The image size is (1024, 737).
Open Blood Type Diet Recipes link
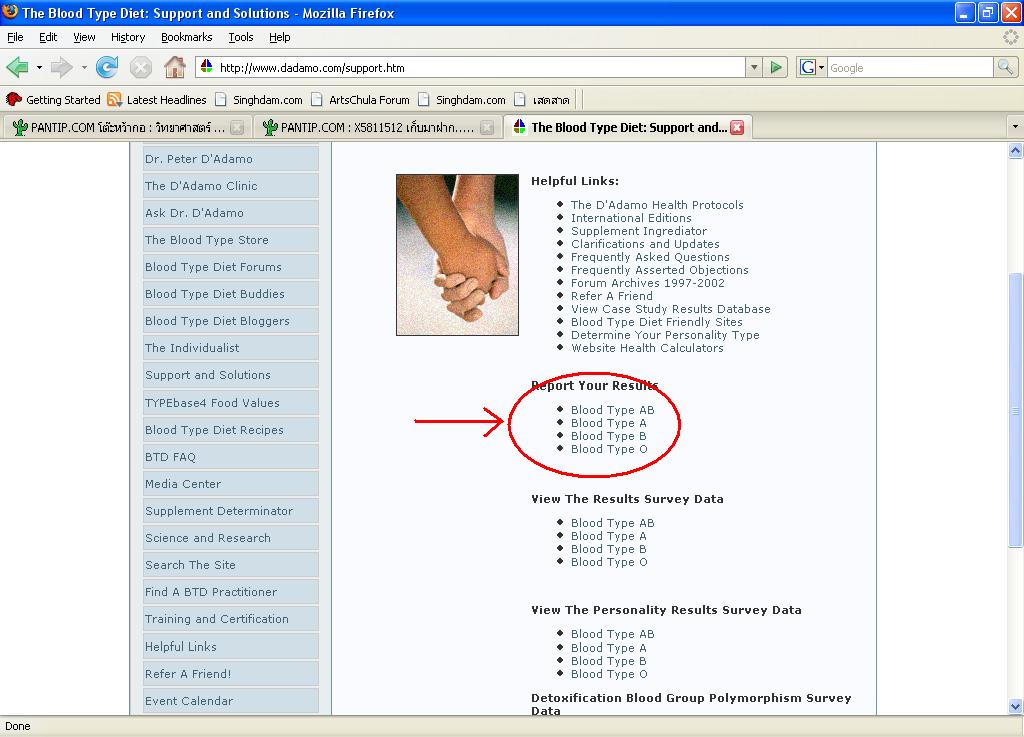231,430
